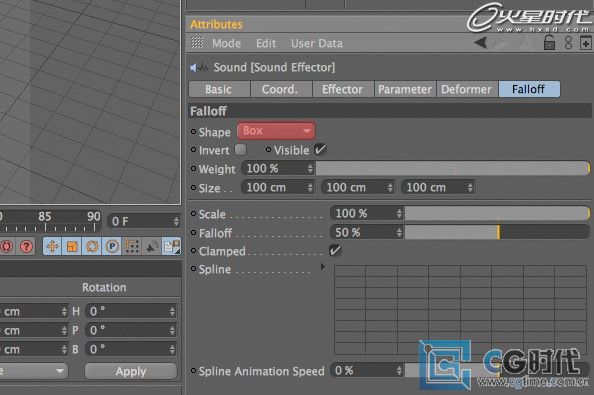Go back using the black left arrow

coord(480,42)
